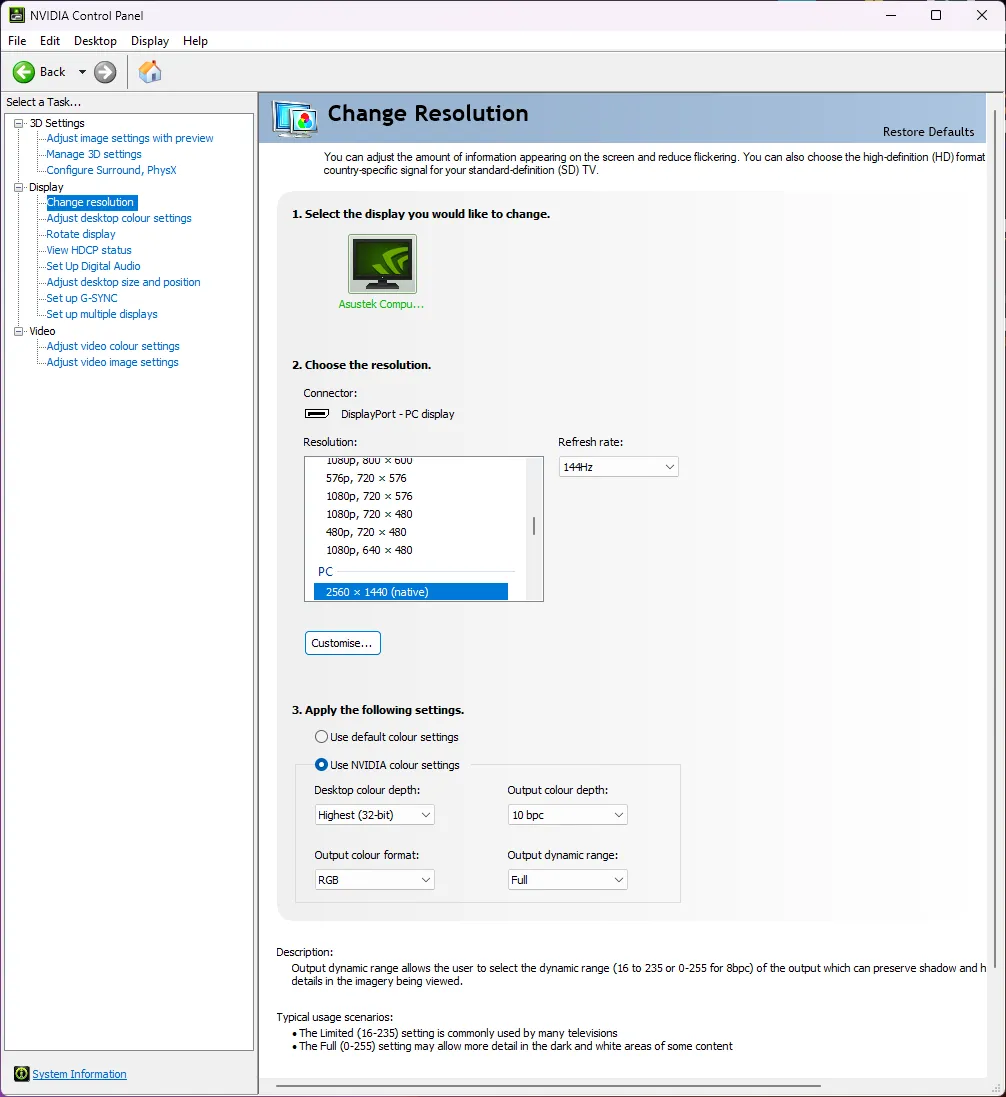Image resolution: width=1006 pixels, height=1097 pixels.
Task: Open Set up G-SYNC in task tree
Action: tap(82, 298)
